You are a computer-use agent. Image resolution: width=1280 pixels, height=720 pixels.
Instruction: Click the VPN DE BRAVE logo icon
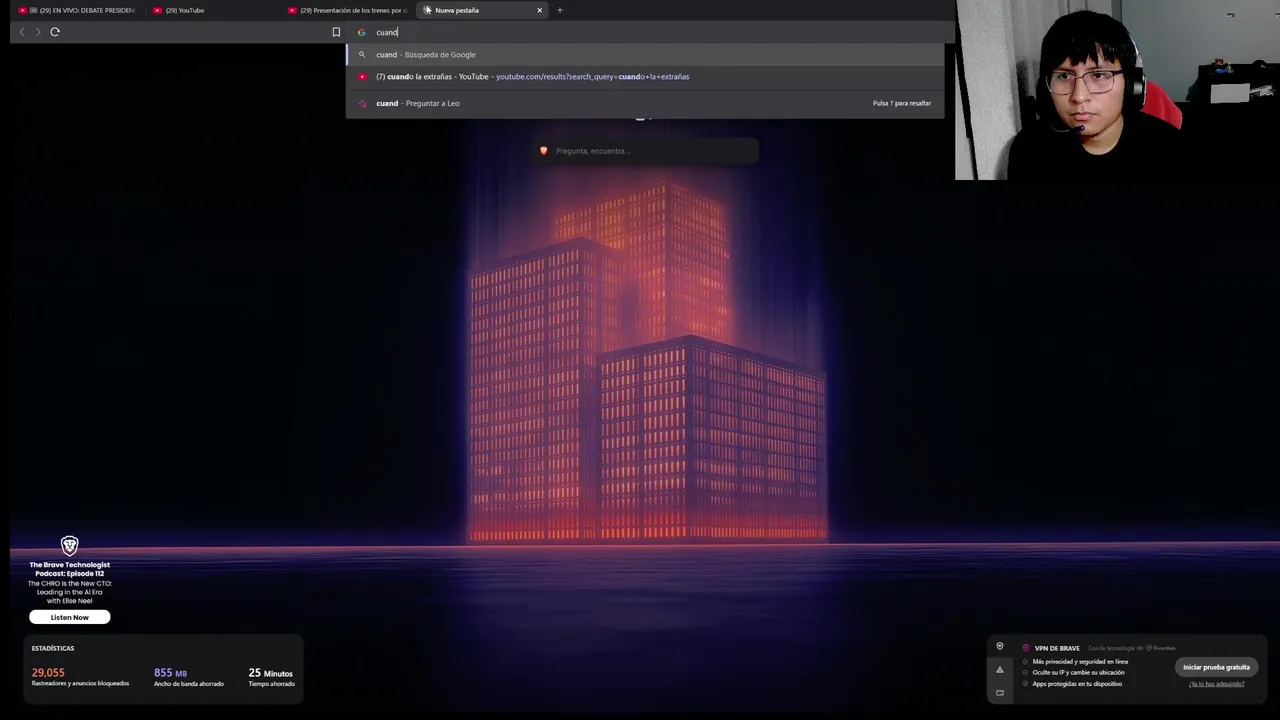(x=1026, y=648)
